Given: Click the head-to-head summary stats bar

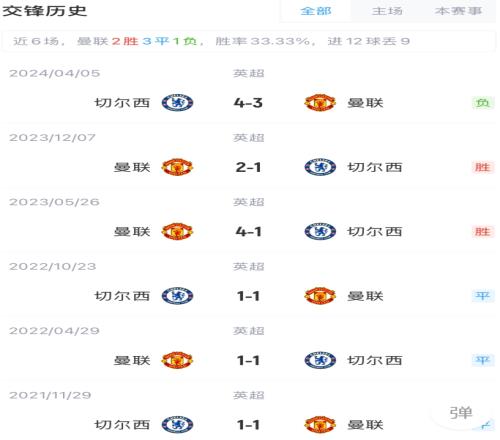Looking at the screenshot, I should pos(248,41).
